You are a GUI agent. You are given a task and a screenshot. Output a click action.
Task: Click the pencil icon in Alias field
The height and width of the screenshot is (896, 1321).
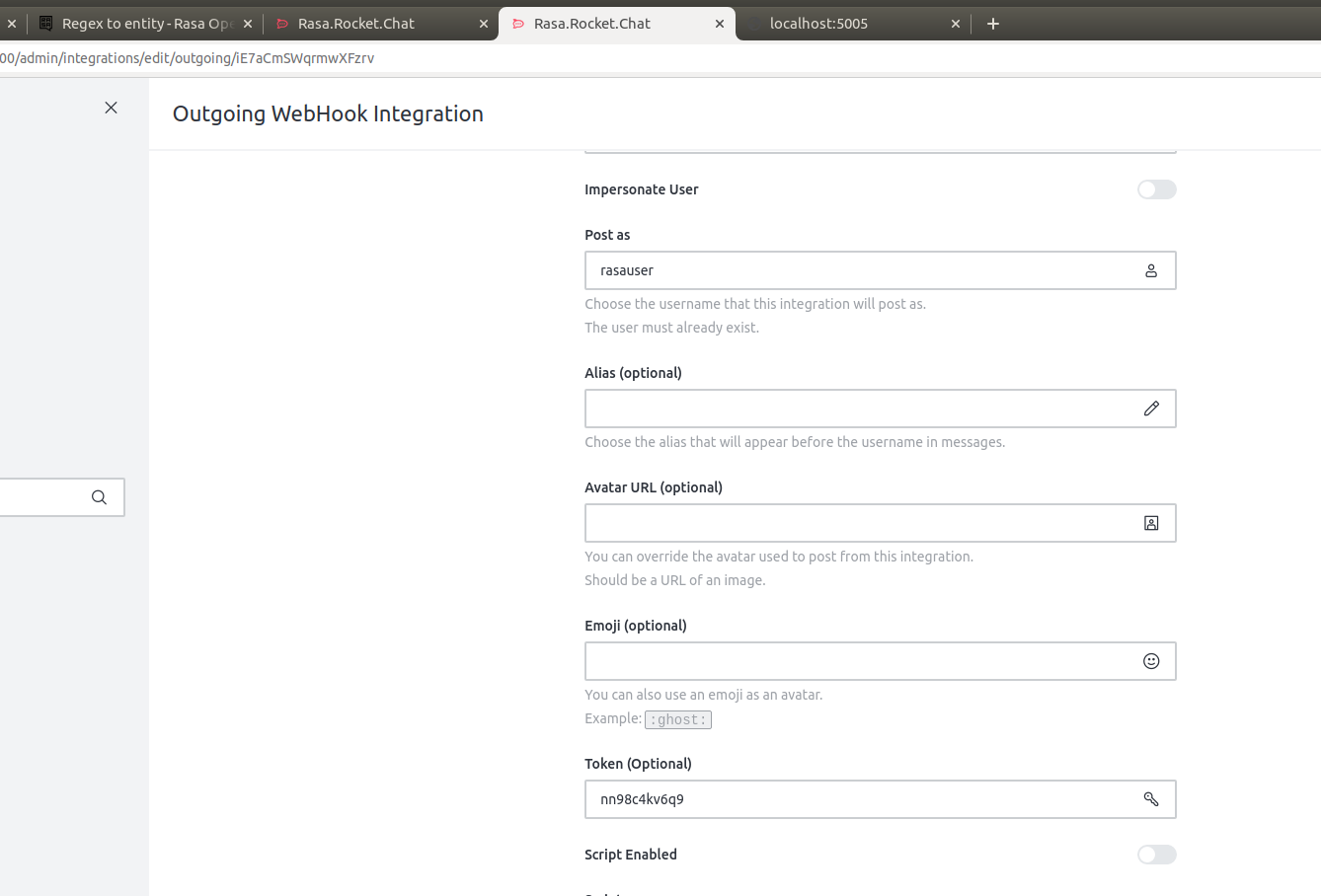click(1151, 409)
